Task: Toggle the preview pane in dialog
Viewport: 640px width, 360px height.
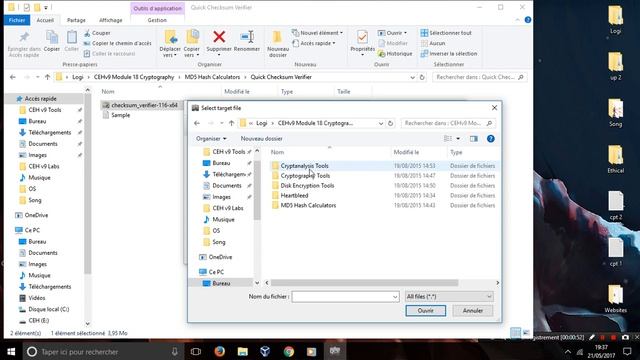Action: click(473, 139)
